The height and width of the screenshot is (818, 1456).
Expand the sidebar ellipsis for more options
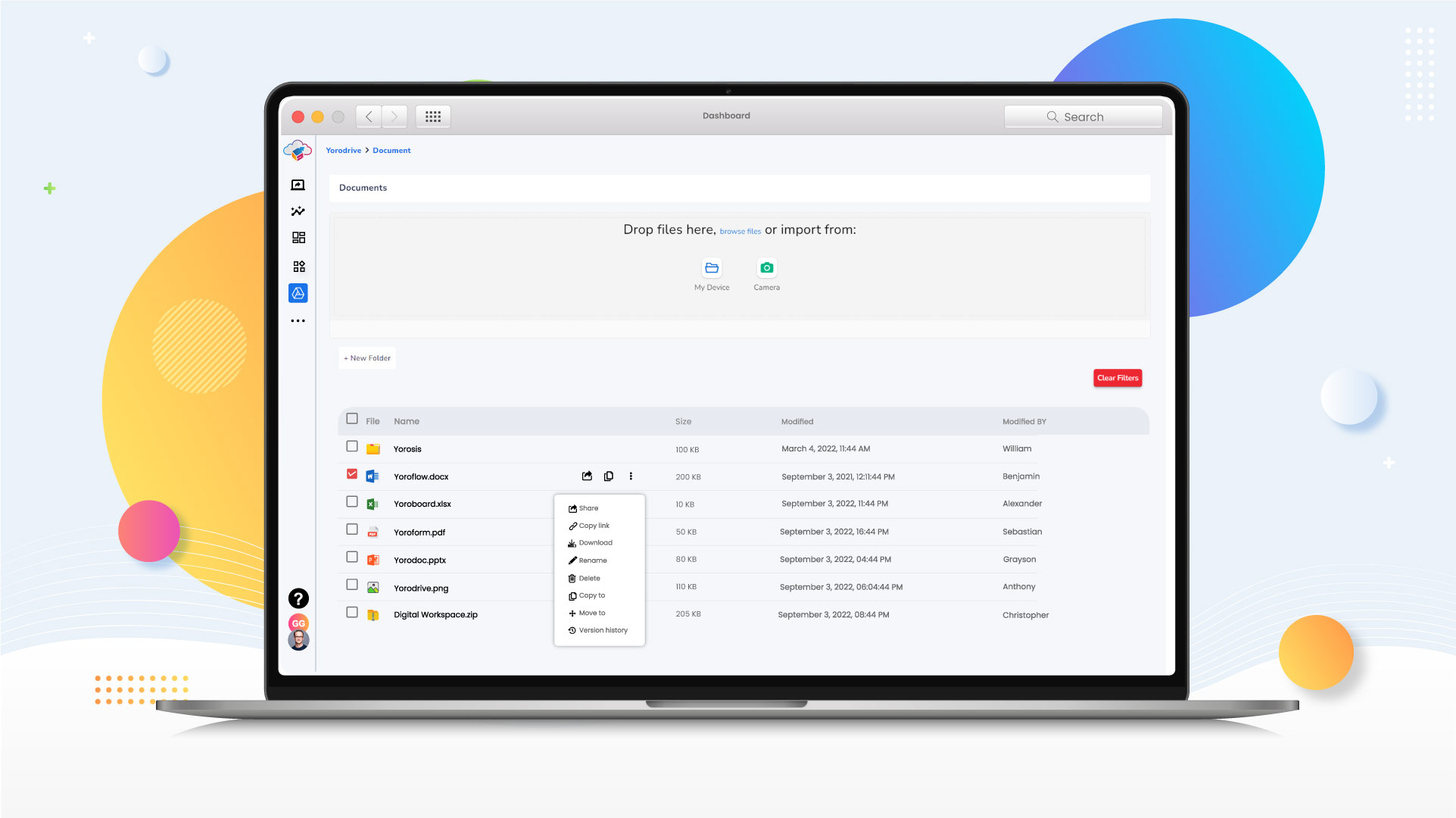tap(298, 320)
